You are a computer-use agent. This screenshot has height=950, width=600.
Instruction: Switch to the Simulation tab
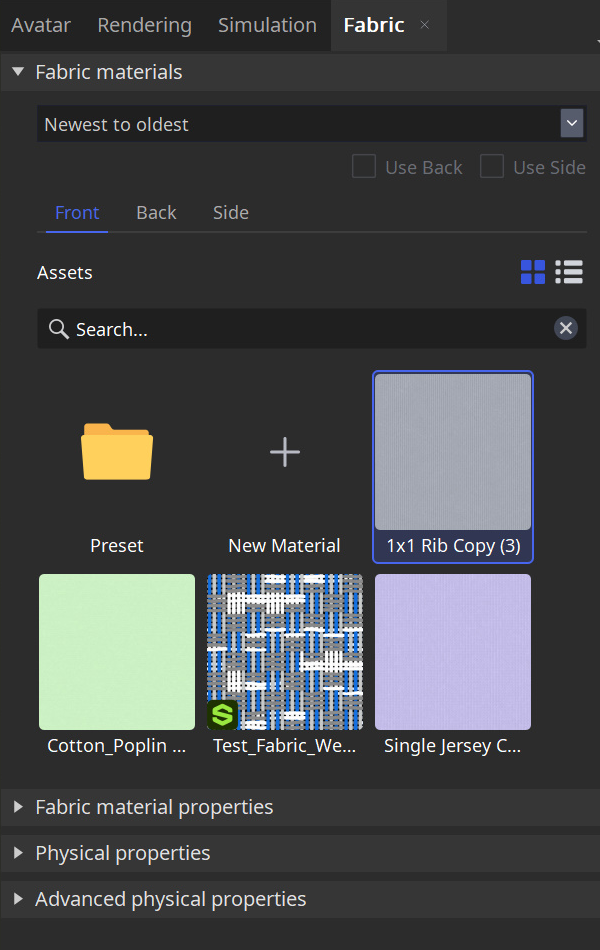pyautogui.click(x=266, y=25)
